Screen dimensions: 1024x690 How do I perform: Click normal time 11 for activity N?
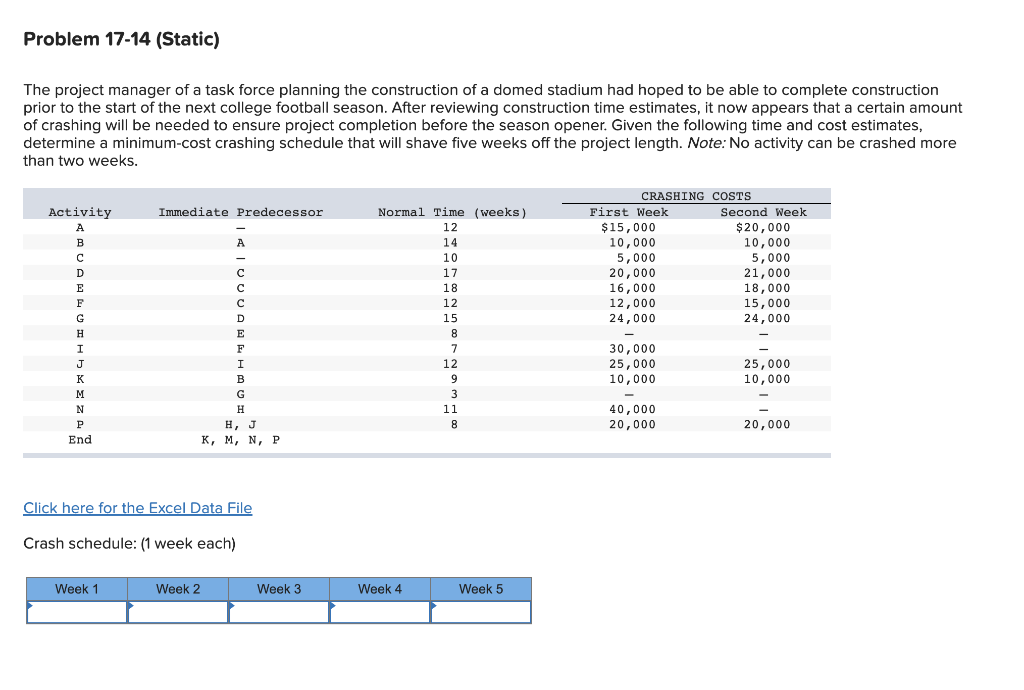[x=450, y=409]
